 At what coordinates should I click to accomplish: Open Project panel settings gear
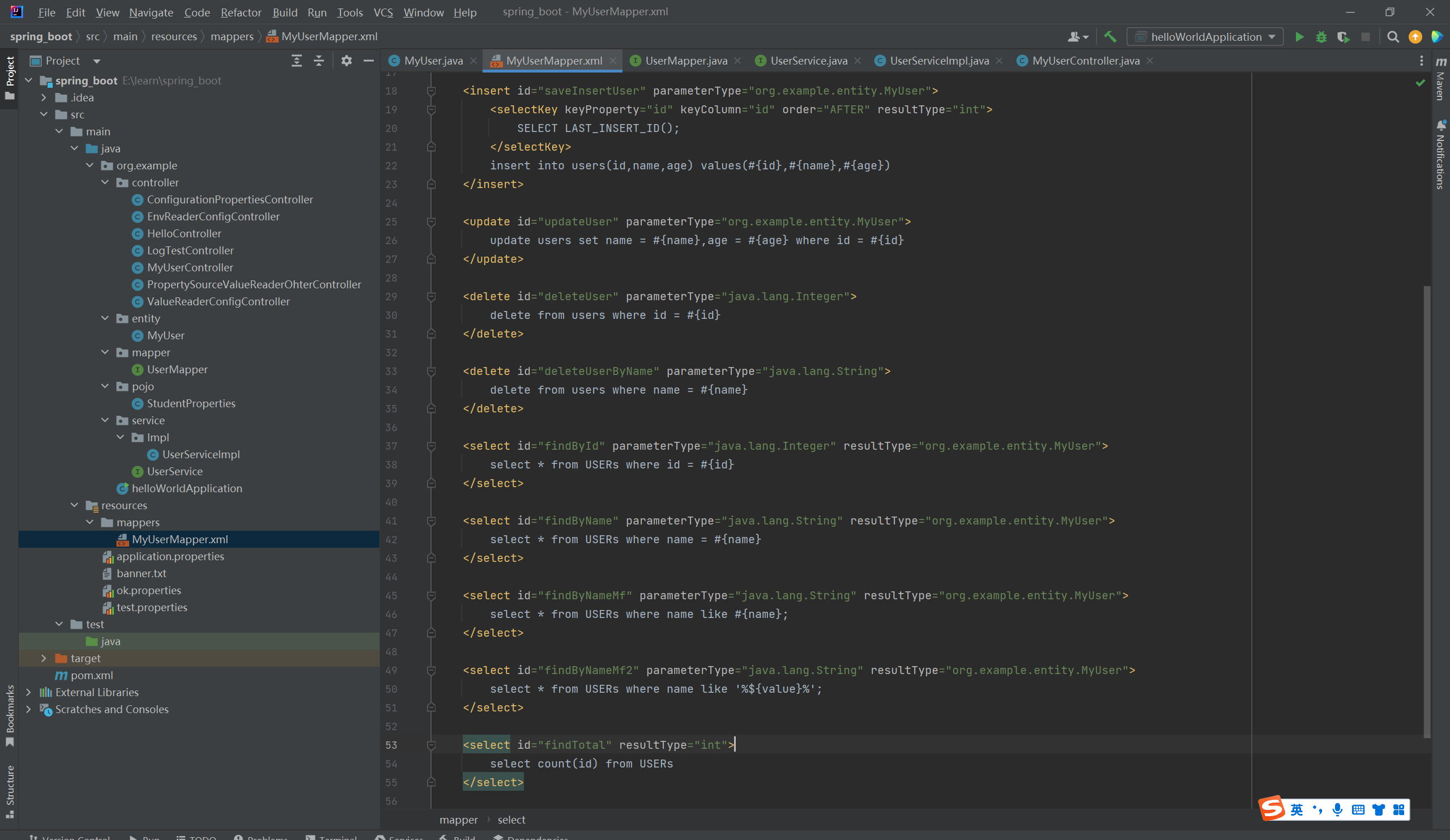(346, 61)
